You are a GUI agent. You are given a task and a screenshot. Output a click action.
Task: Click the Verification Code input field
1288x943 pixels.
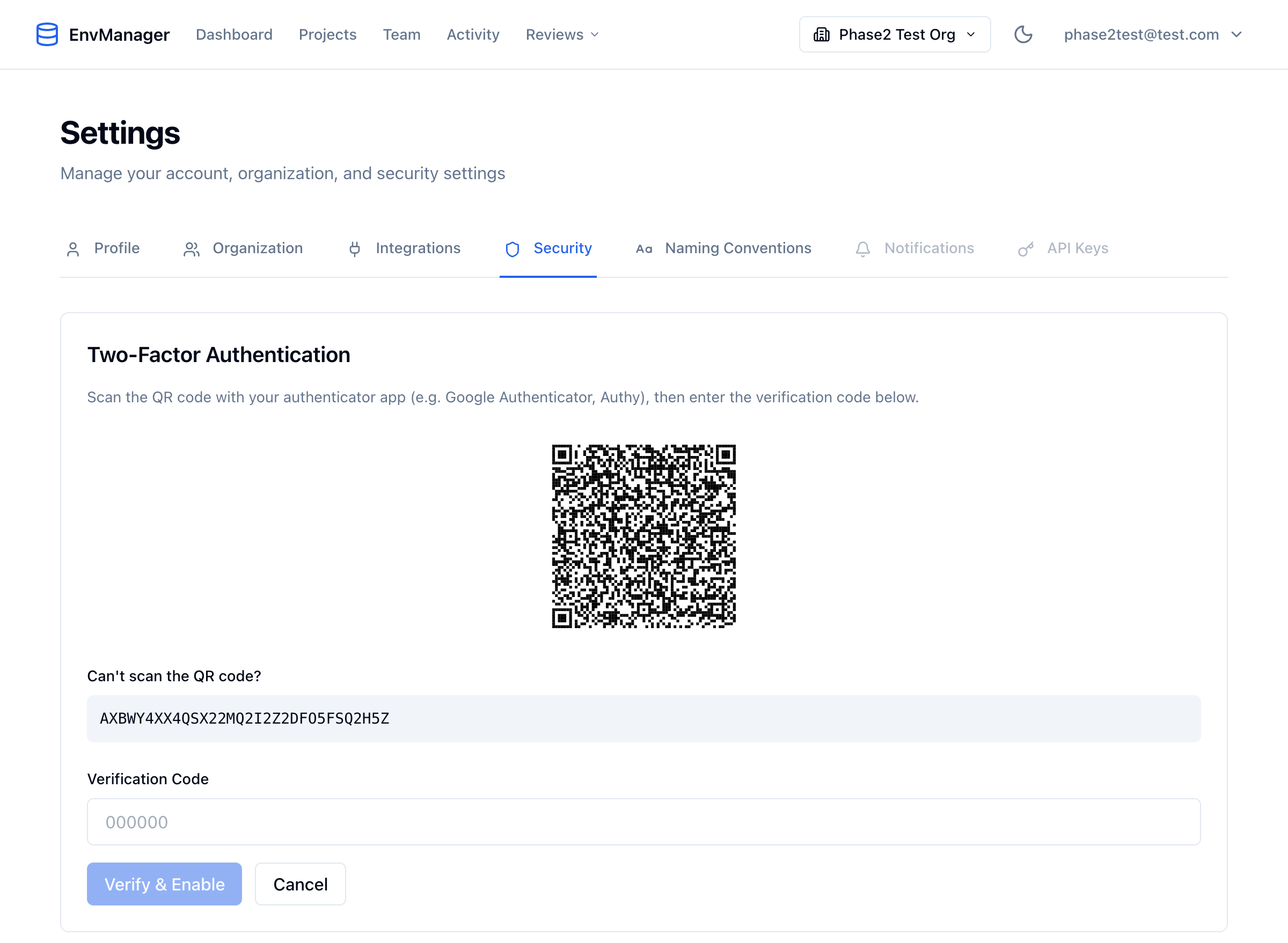pyautogui.click(x=643, y=821)
